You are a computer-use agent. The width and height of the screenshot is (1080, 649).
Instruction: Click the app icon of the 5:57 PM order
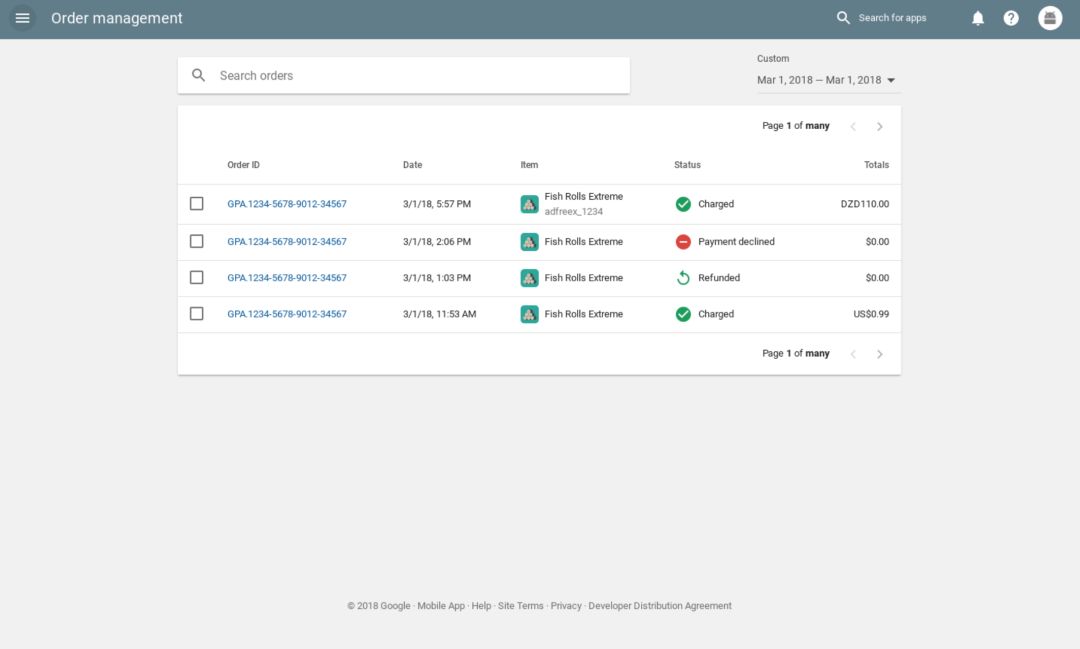point(529,204)
